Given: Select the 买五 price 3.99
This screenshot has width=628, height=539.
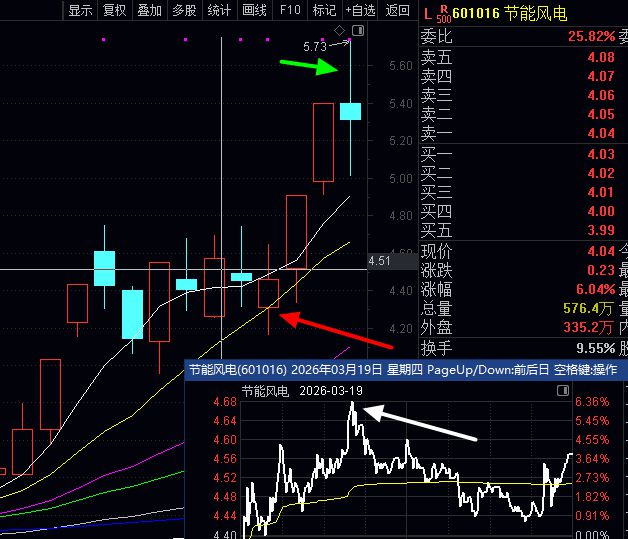Looking at the screenshot, I should (x=601, y=230).
